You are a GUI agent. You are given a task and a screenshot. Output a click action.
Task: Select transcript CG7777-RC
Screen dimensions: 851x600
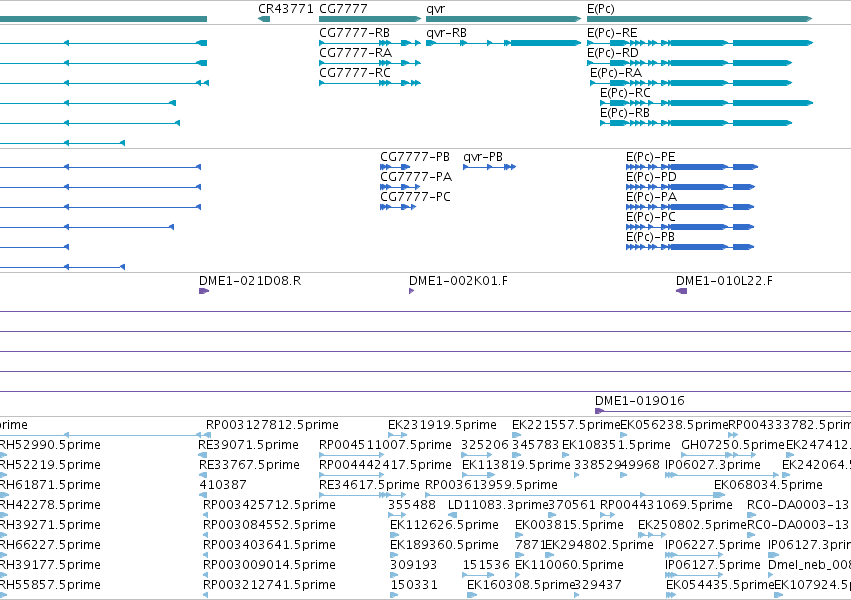click(x=355, y=73)
